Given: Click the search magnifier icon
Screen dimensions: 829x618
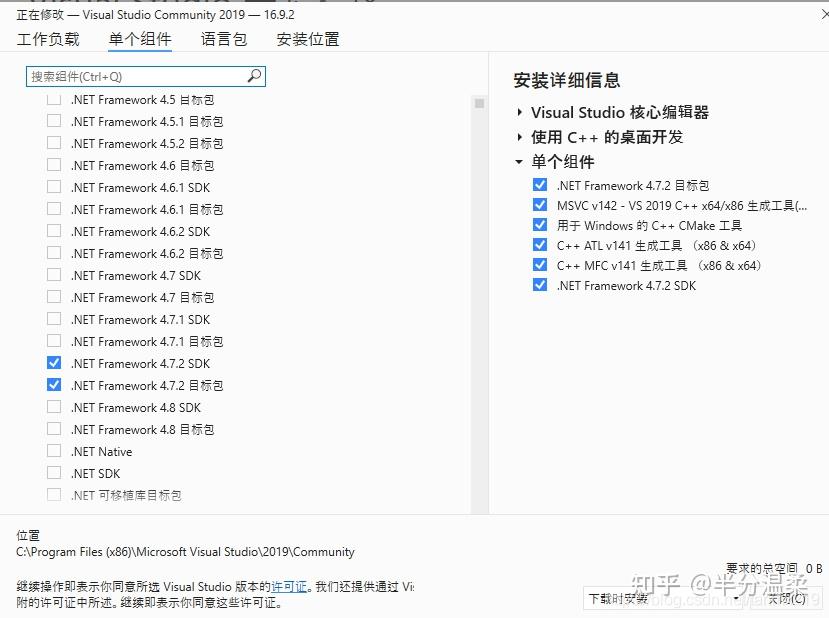Looking at the screenshot, I should pos(254,76).
